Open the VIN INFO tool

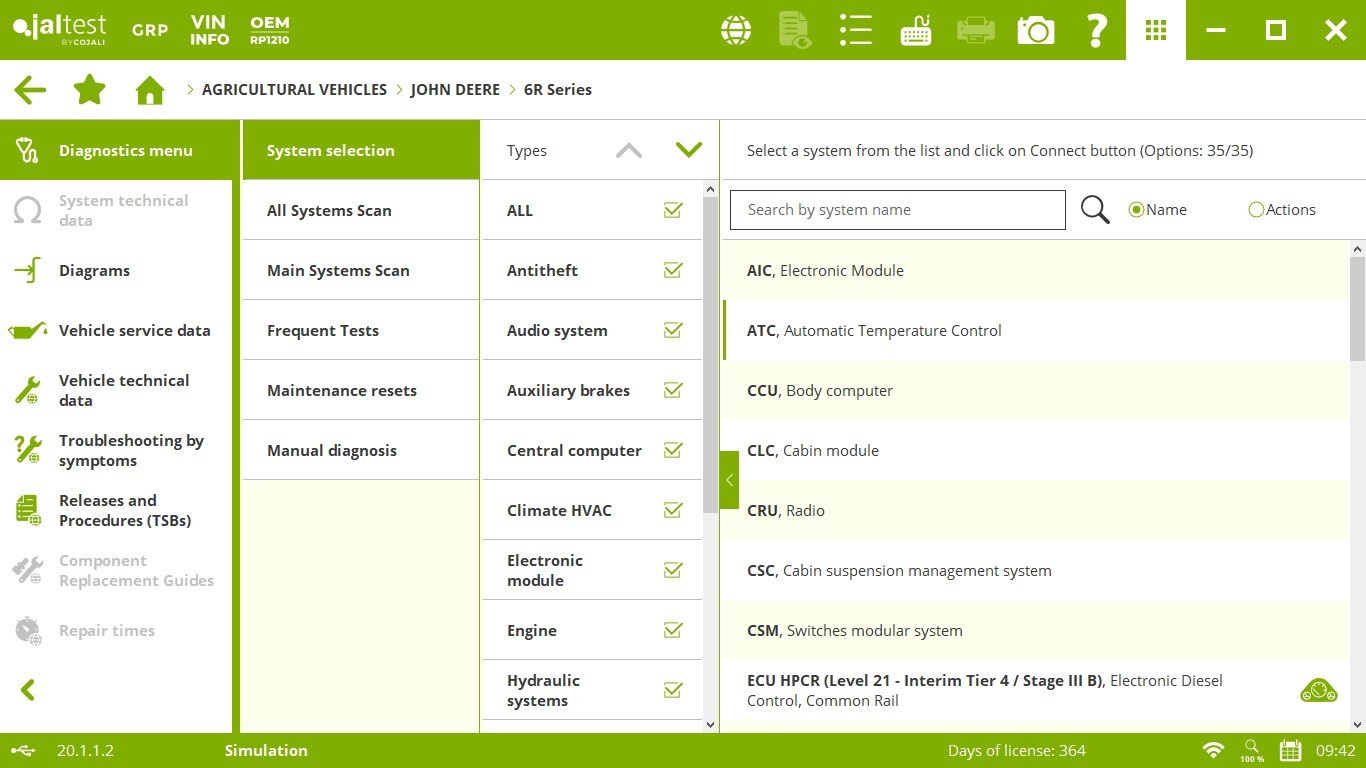(210, 30)
